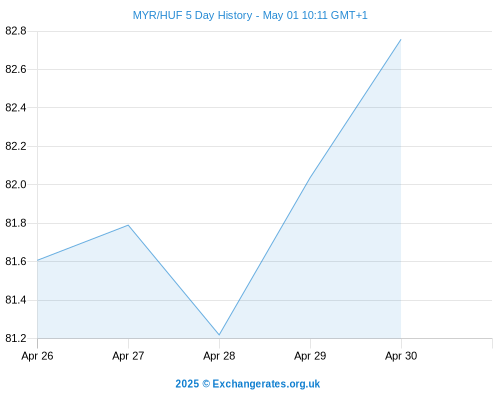The width and height of the screenshot is (495, 400).
Task: Open the Exchangerates.org.uk copyright link
Action: pos(248,384)
